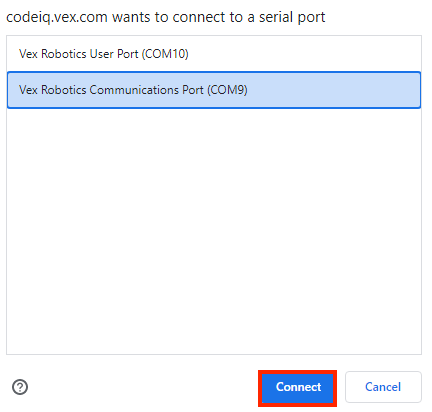The height and width of the screenshot is (412, 432).
Task: Pick the User Port list row
Action: coord(214,54)
